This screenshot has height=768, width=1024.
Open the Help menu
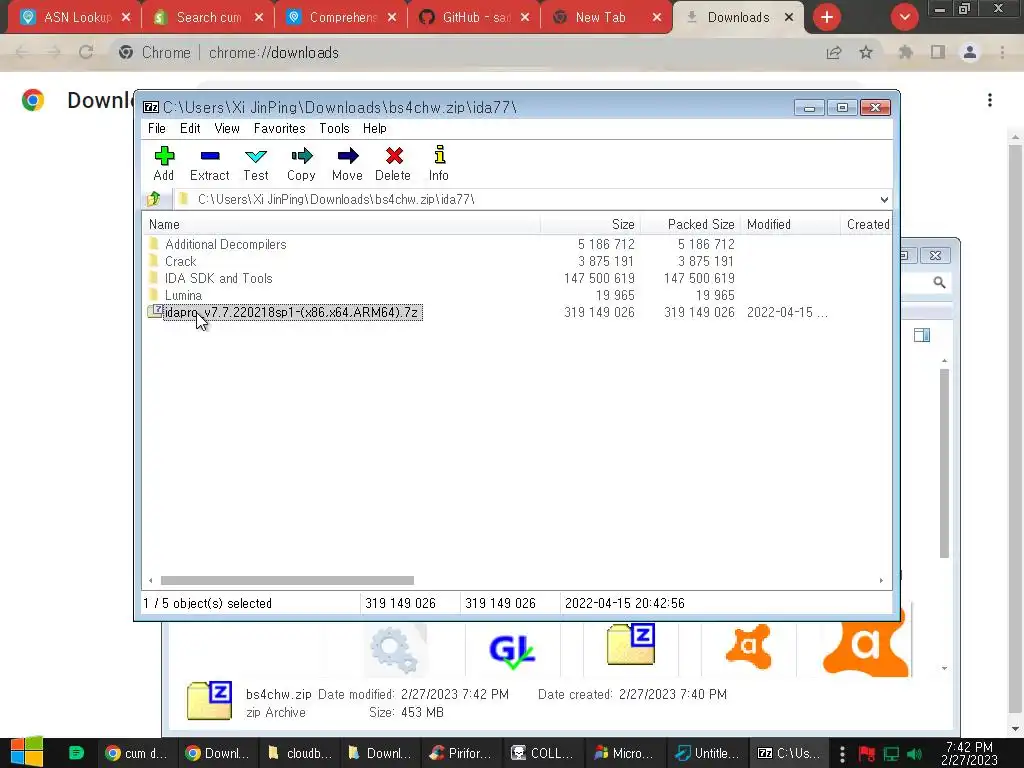(375, 128)
